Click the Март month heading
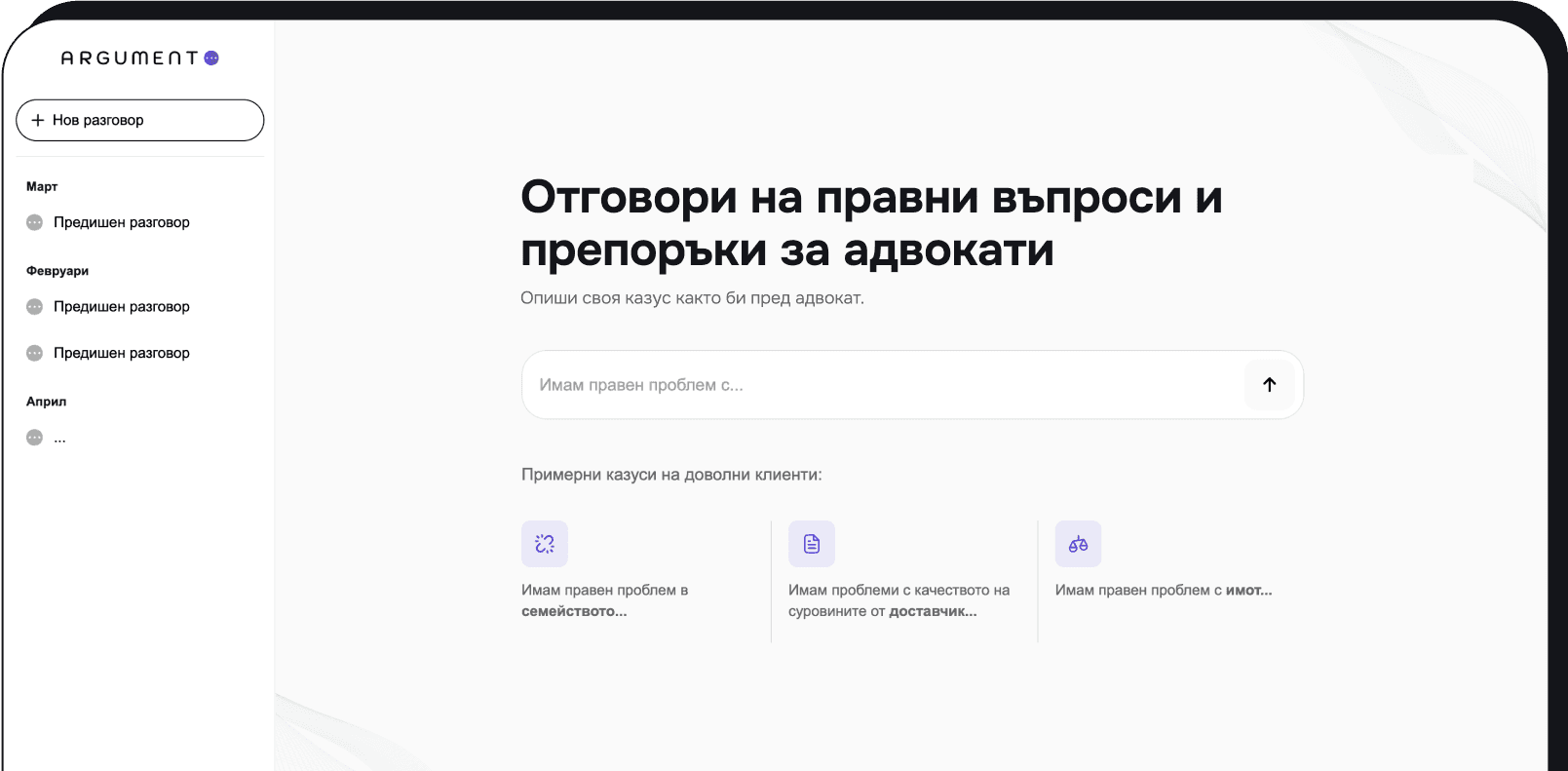Image resolution: width=1568 pixels, height=771 pixels. [x=42, y=186]
